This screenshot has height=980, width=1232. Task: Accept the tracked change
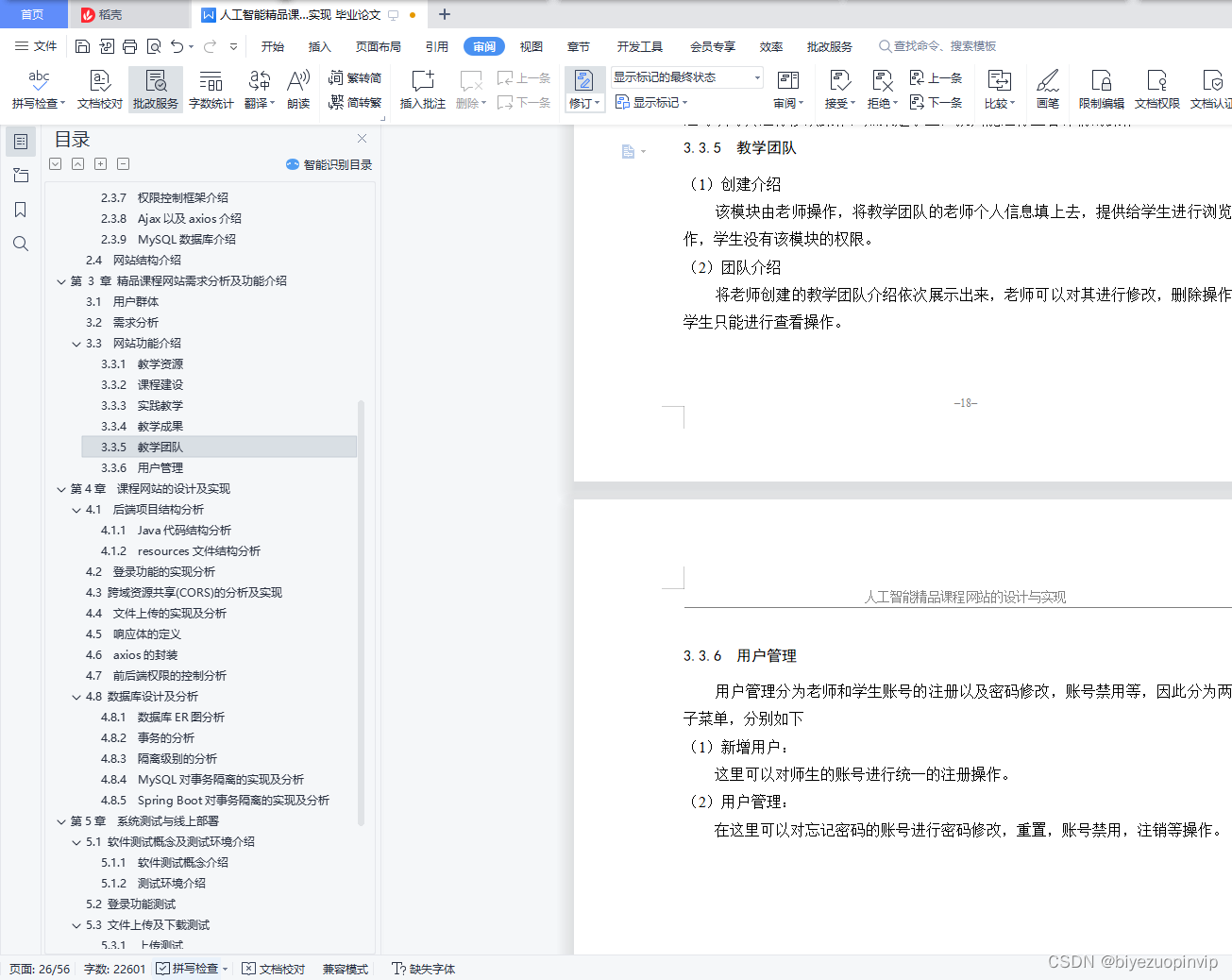click(x=839, y=90)
